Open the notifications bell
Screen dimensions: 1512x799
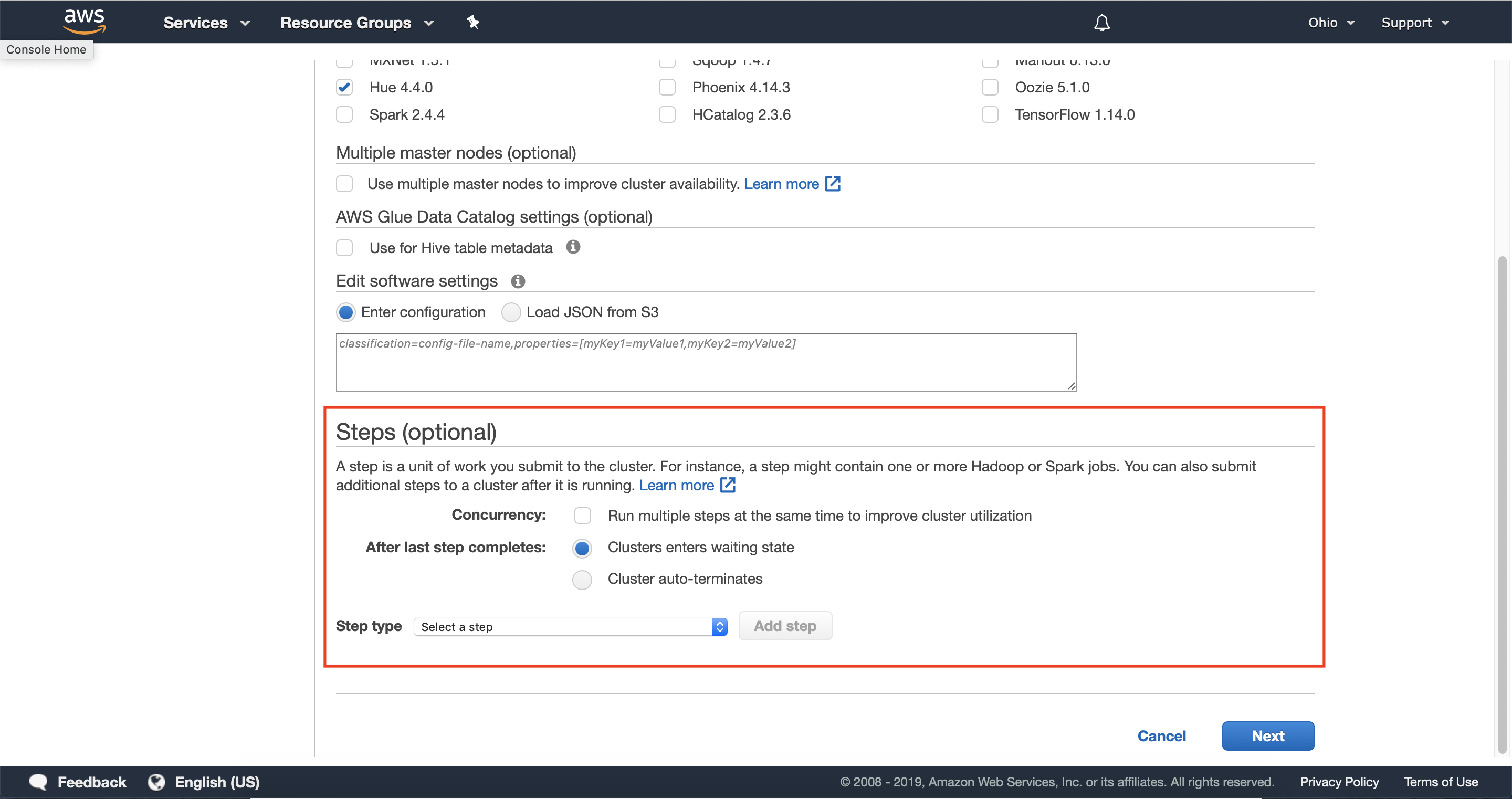[x=1101, y=22]
